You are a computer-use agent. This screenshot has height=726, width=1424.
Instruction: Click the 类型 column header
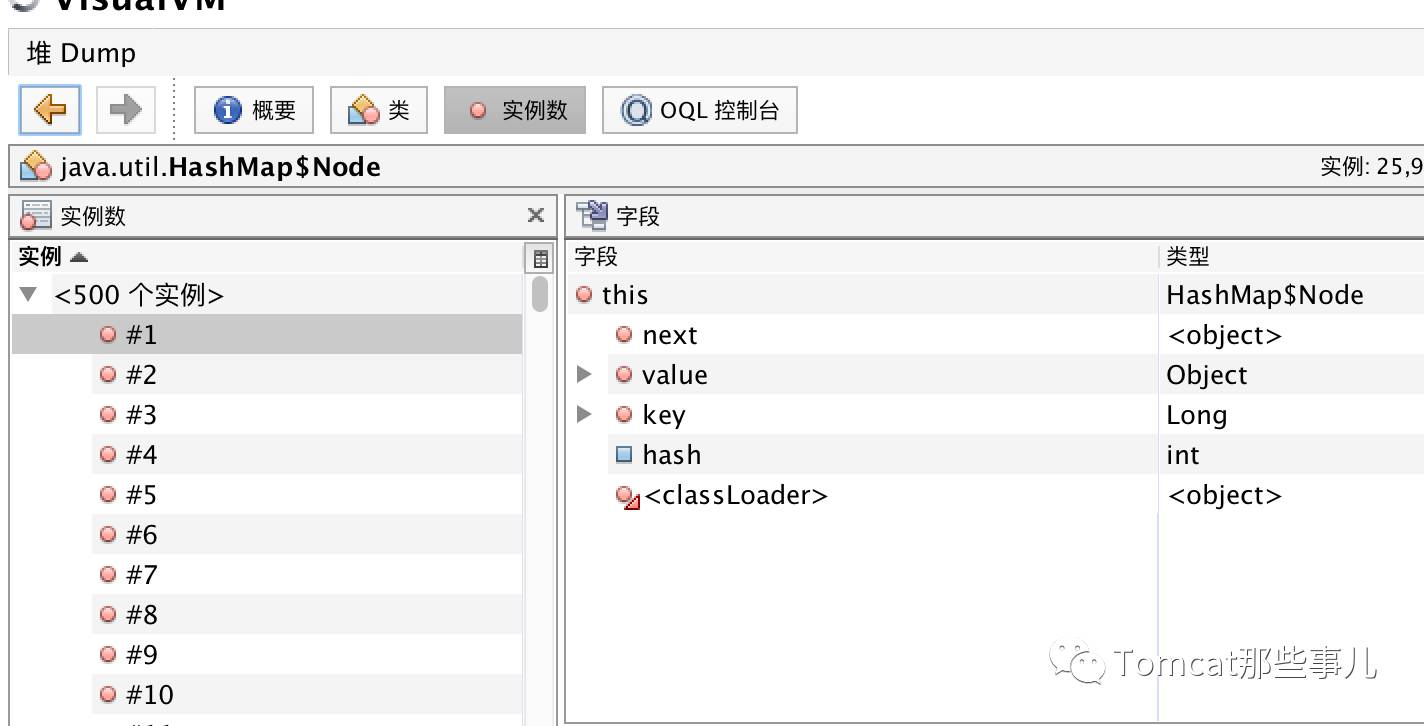1291,257
